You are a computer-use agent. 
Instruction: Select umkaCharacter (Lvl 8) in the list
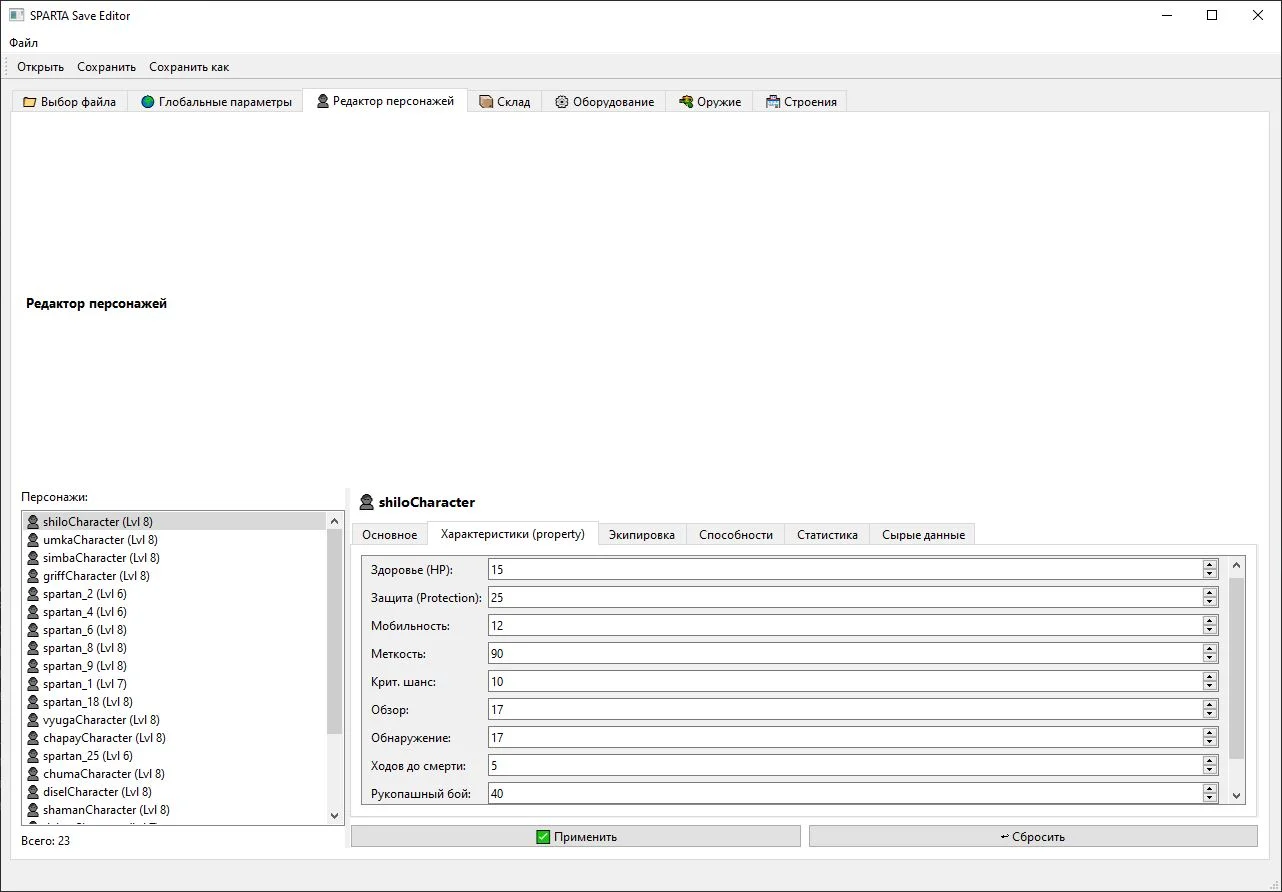pos(174,539)
